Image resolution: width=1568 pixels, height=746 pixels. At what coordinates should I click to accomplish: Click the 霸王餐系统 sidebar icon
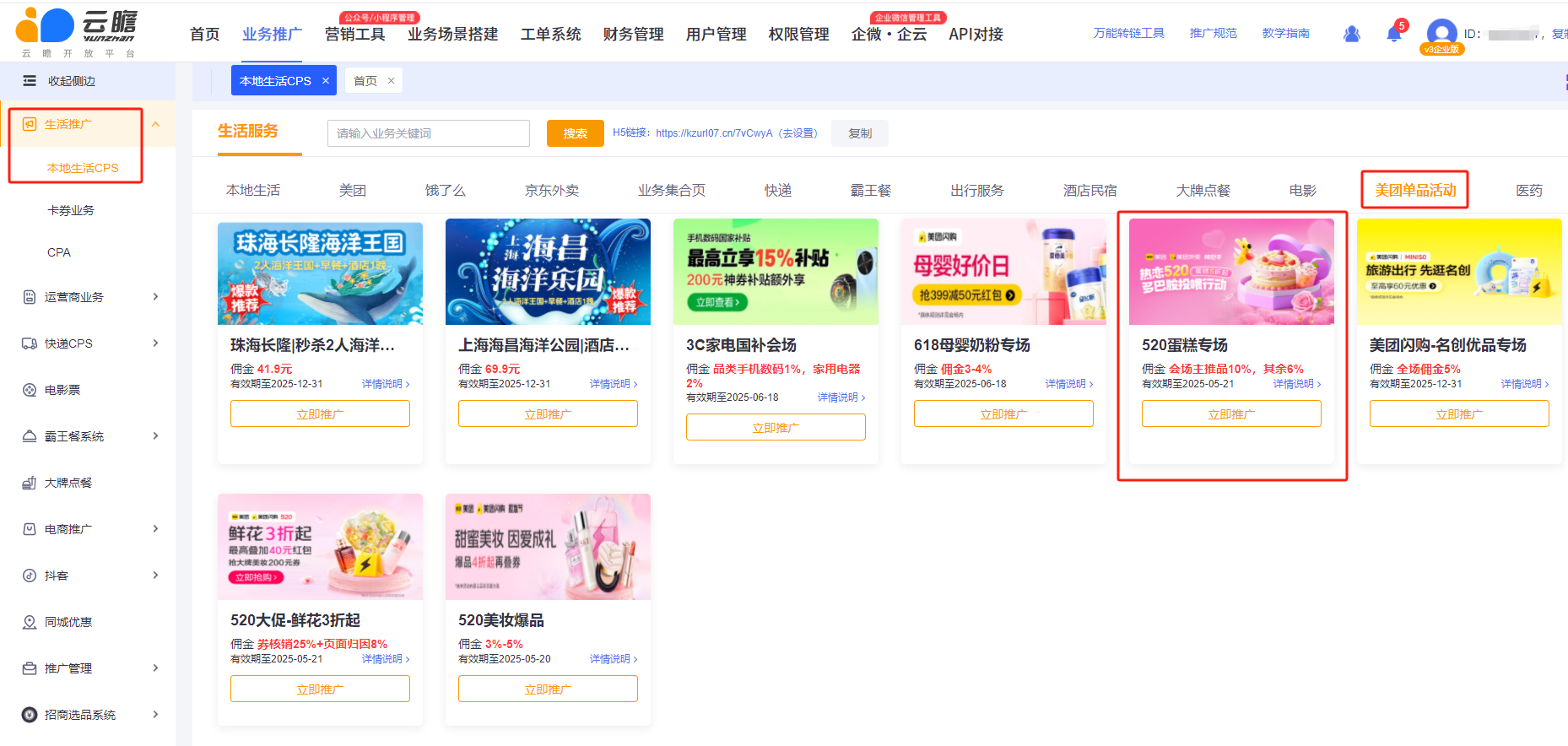pyautogui.click(x=30, y=436)
